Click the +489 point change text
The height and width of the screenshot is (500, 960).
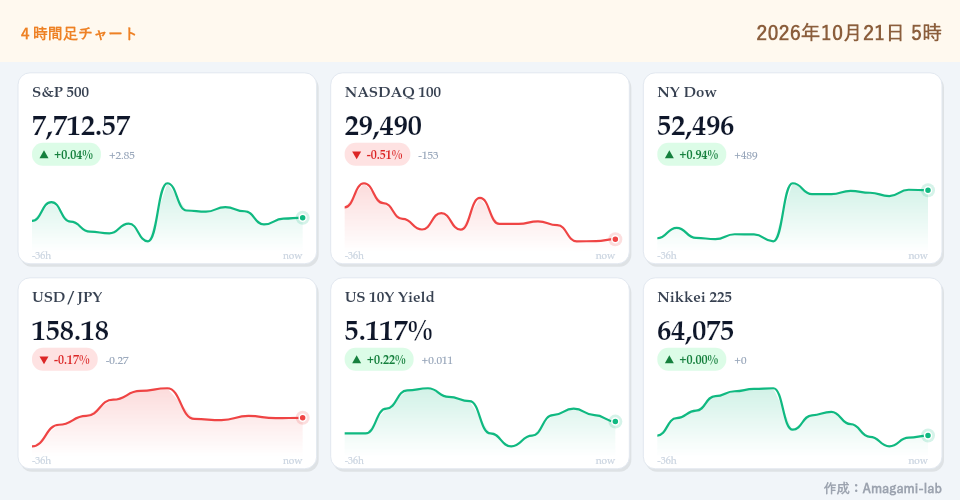coord(746,155)
